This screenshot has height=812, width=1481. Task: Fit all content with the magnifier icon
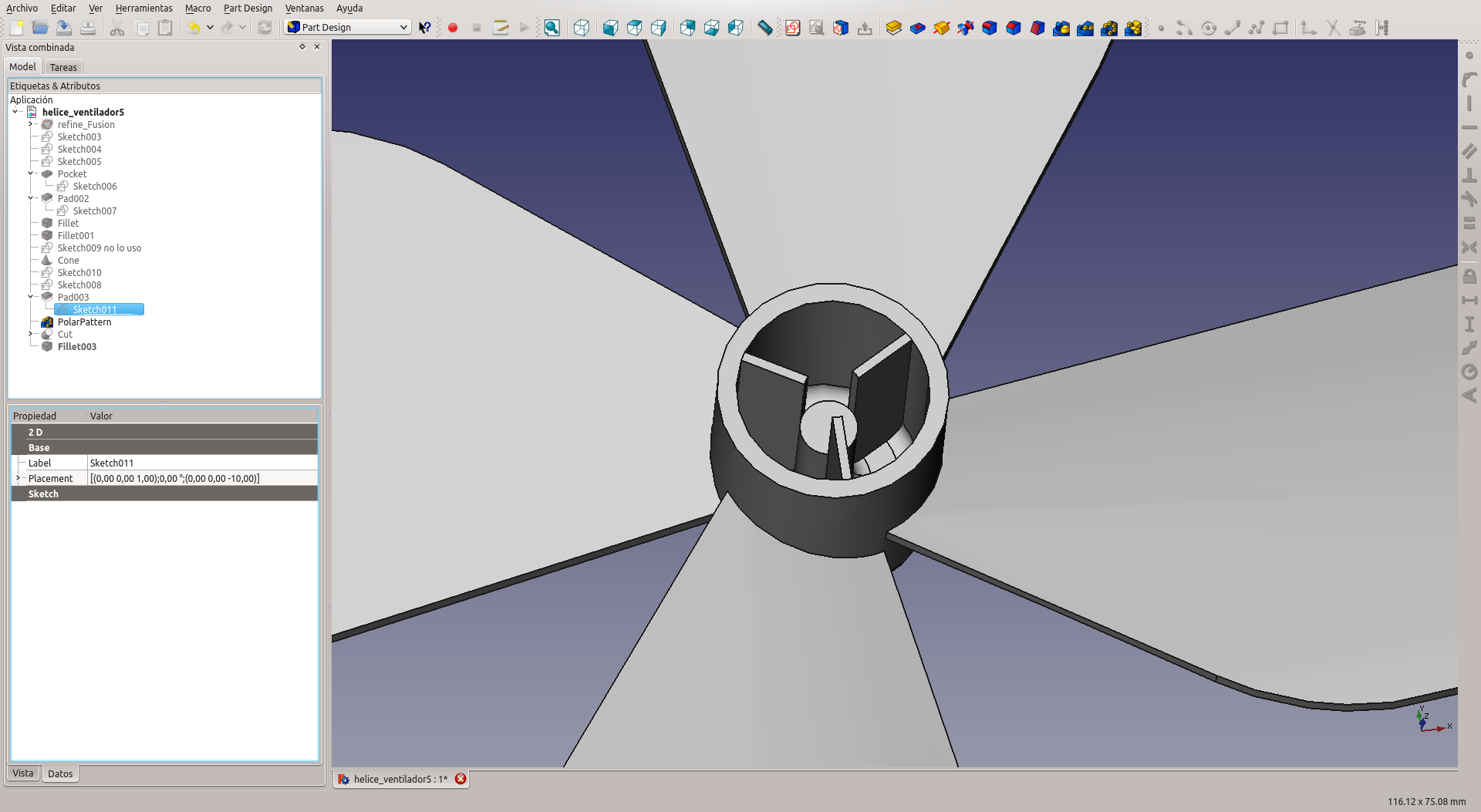point(552,28)
